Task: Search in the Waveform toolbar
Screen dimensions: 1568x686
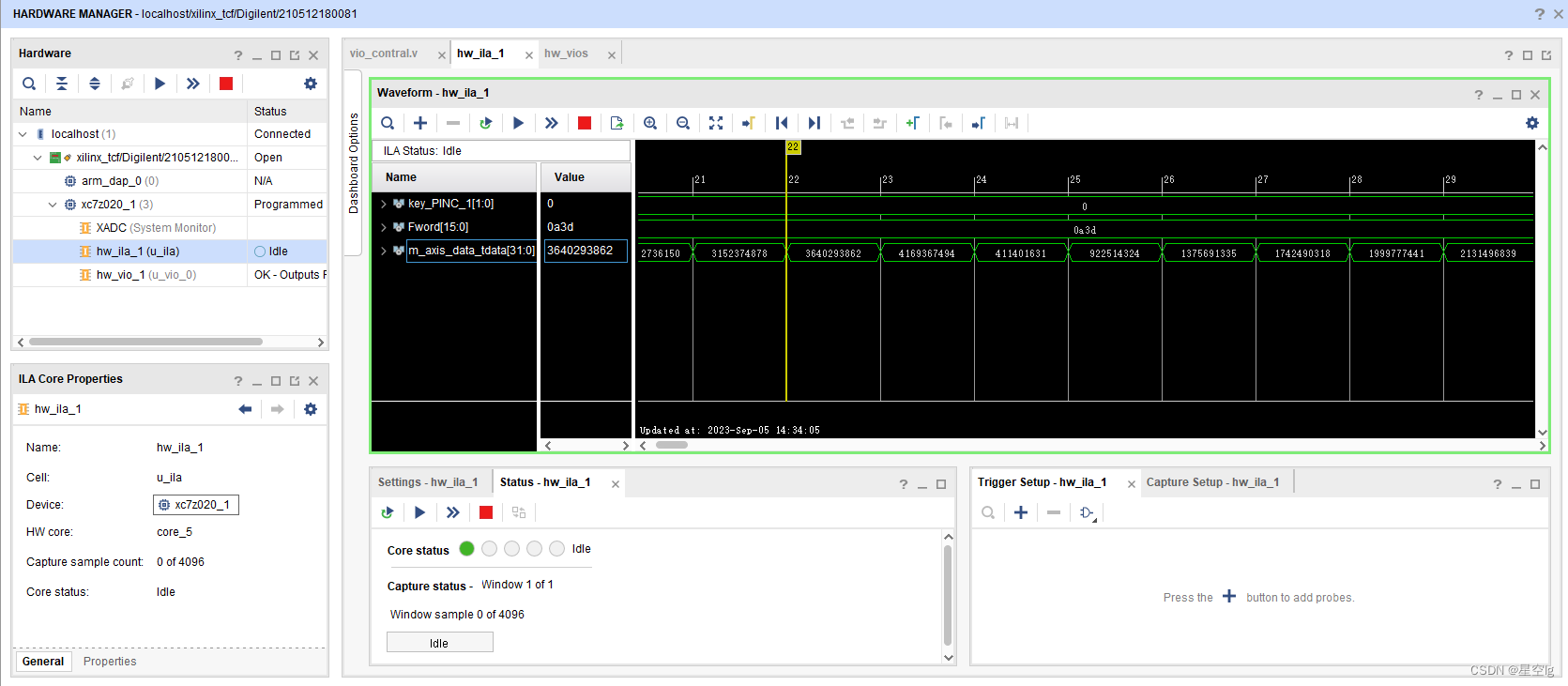Action: point(388,123)
